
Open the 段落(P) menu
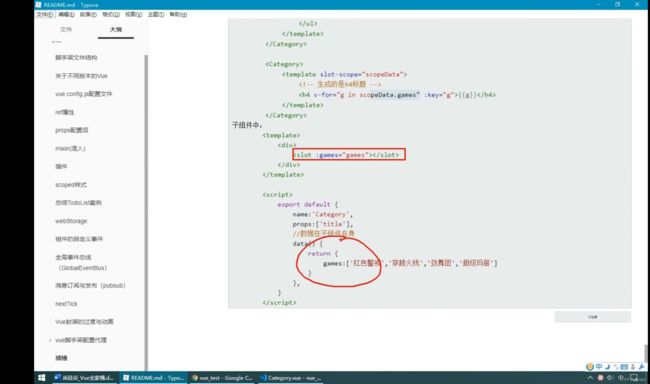88,15
